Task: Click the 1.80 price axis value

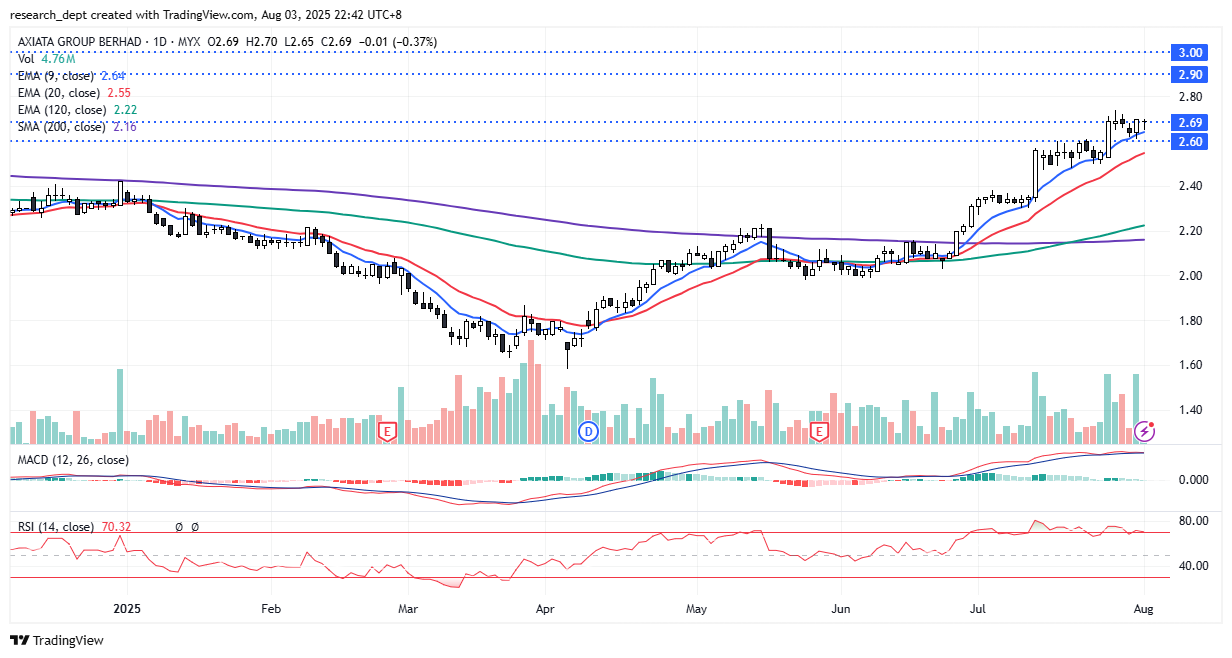Action: (1189, 321)
